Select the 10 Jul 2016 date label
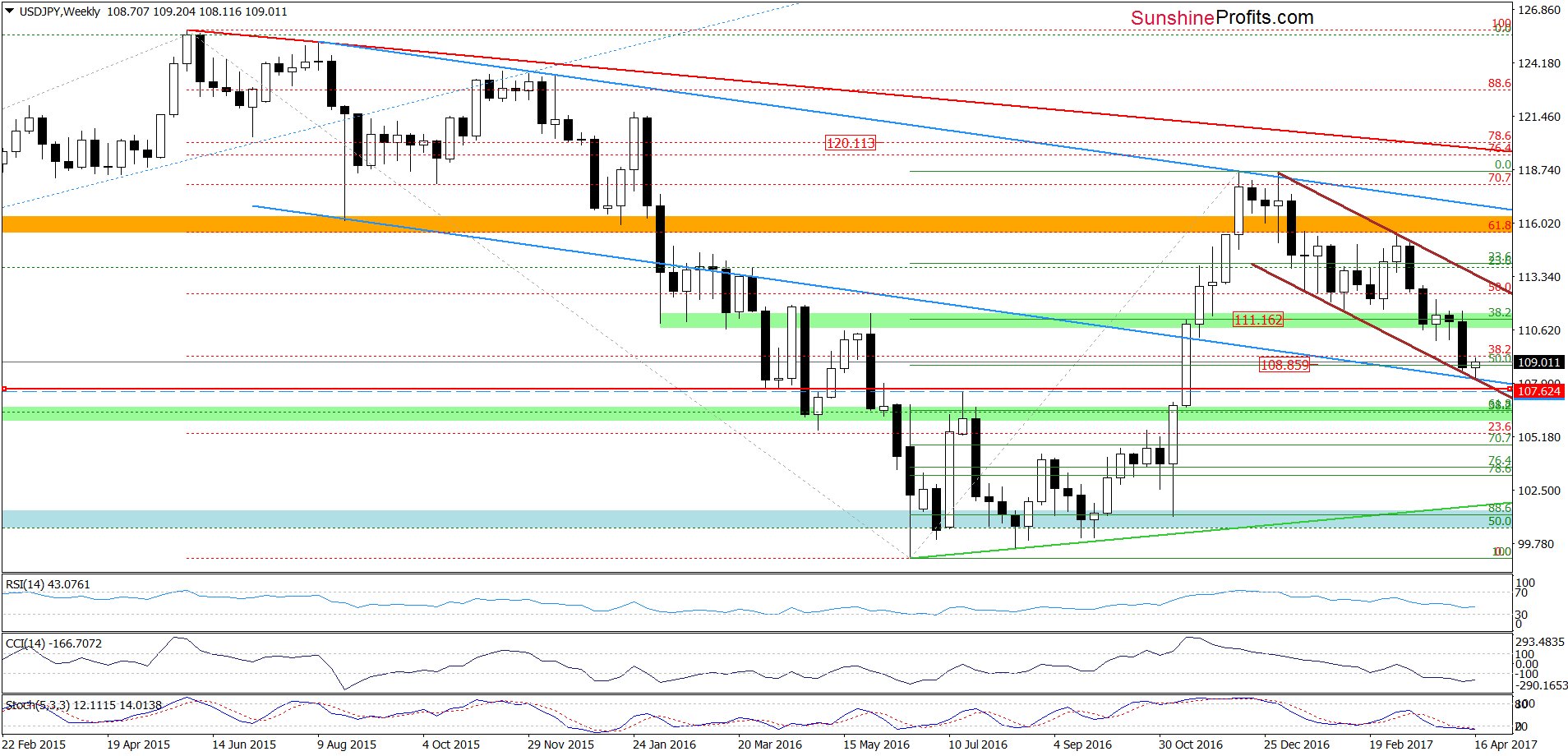 [978, 744]
